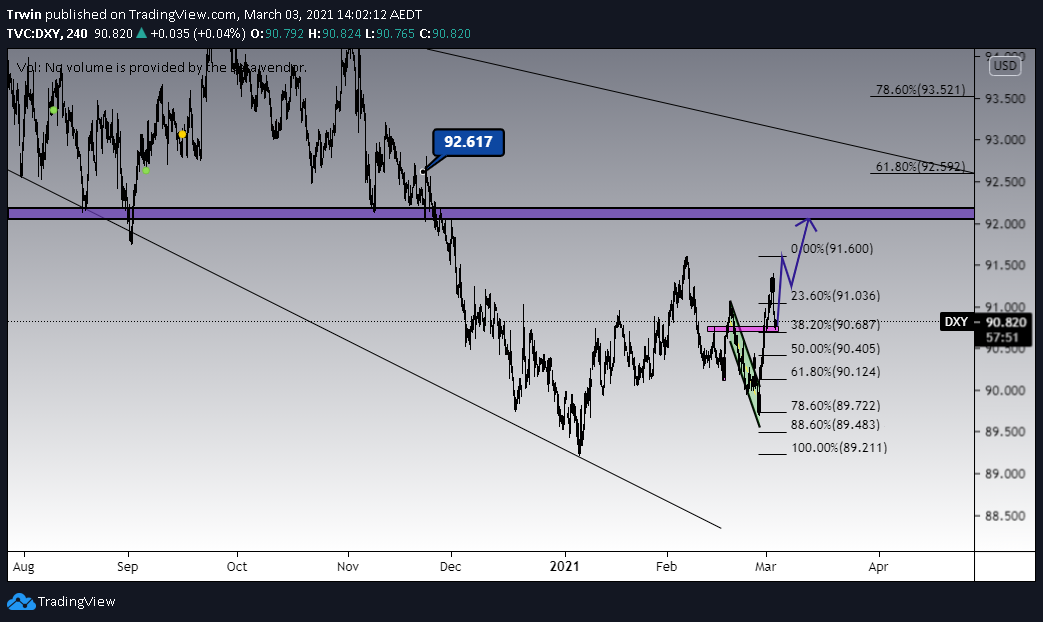The image size is (1043, 622).
Task: Click the TradingView wordmark text
Action: (76, 601)
